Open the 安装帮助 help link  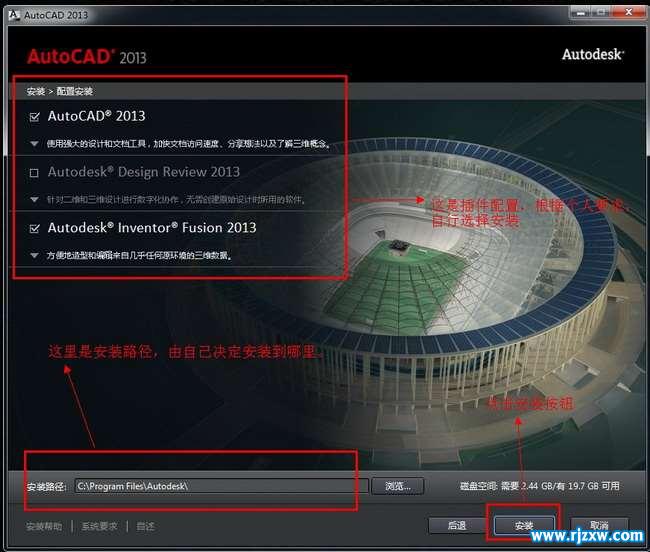point(44,526)
